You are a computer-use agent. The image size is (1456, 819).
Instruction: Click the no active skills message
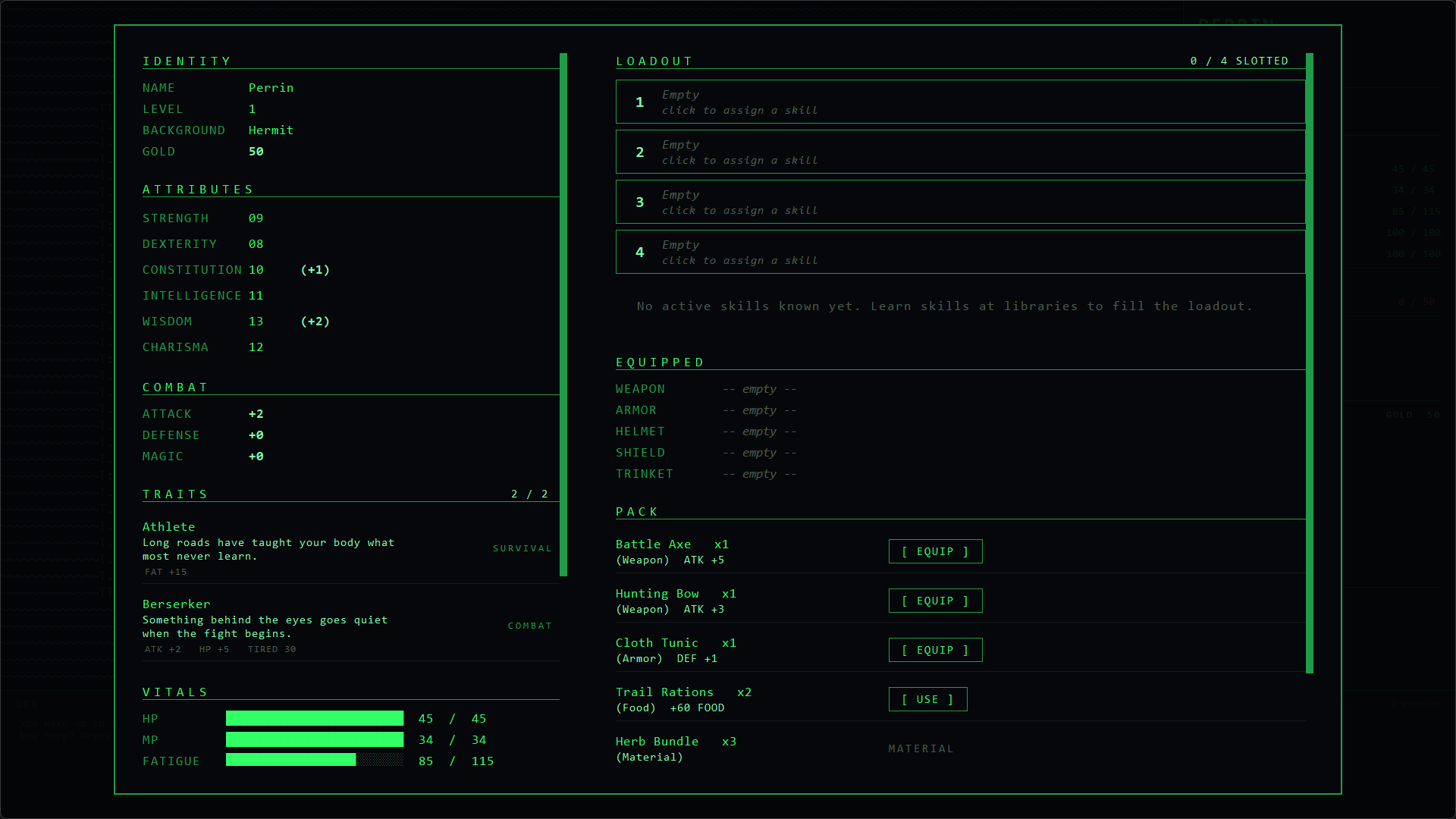(945, 306)
